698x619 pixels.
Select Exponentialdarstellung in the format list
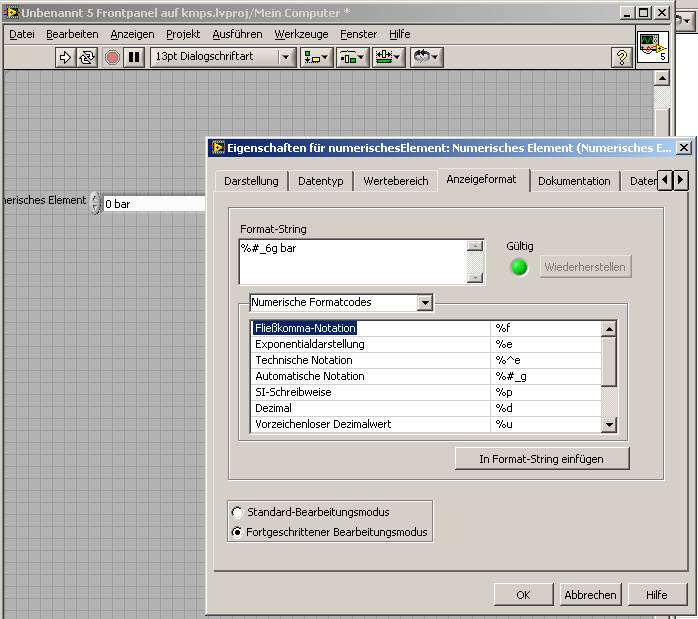[310, 344]
